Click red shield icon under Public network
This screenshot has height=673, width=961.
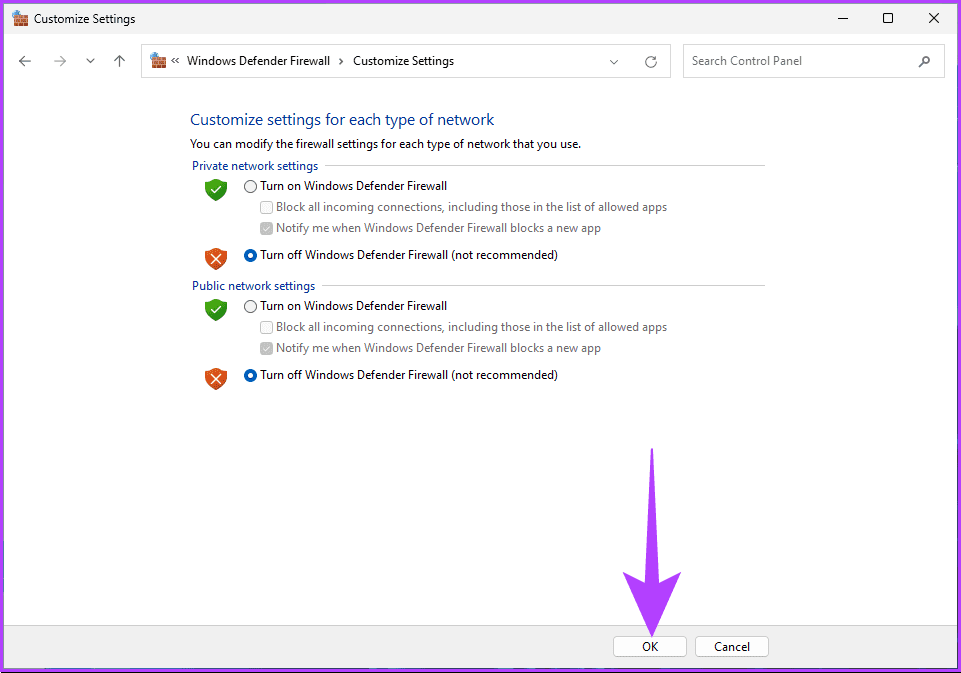(216, 378)
